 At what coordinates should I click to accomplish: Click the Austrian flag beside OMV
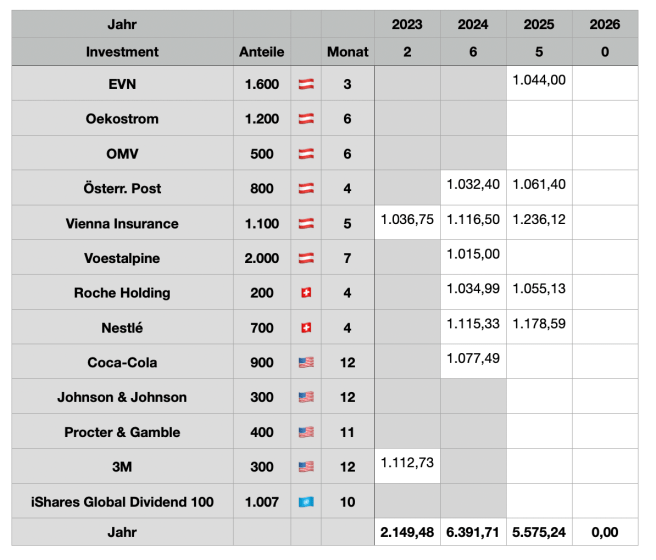pos(306,154)
